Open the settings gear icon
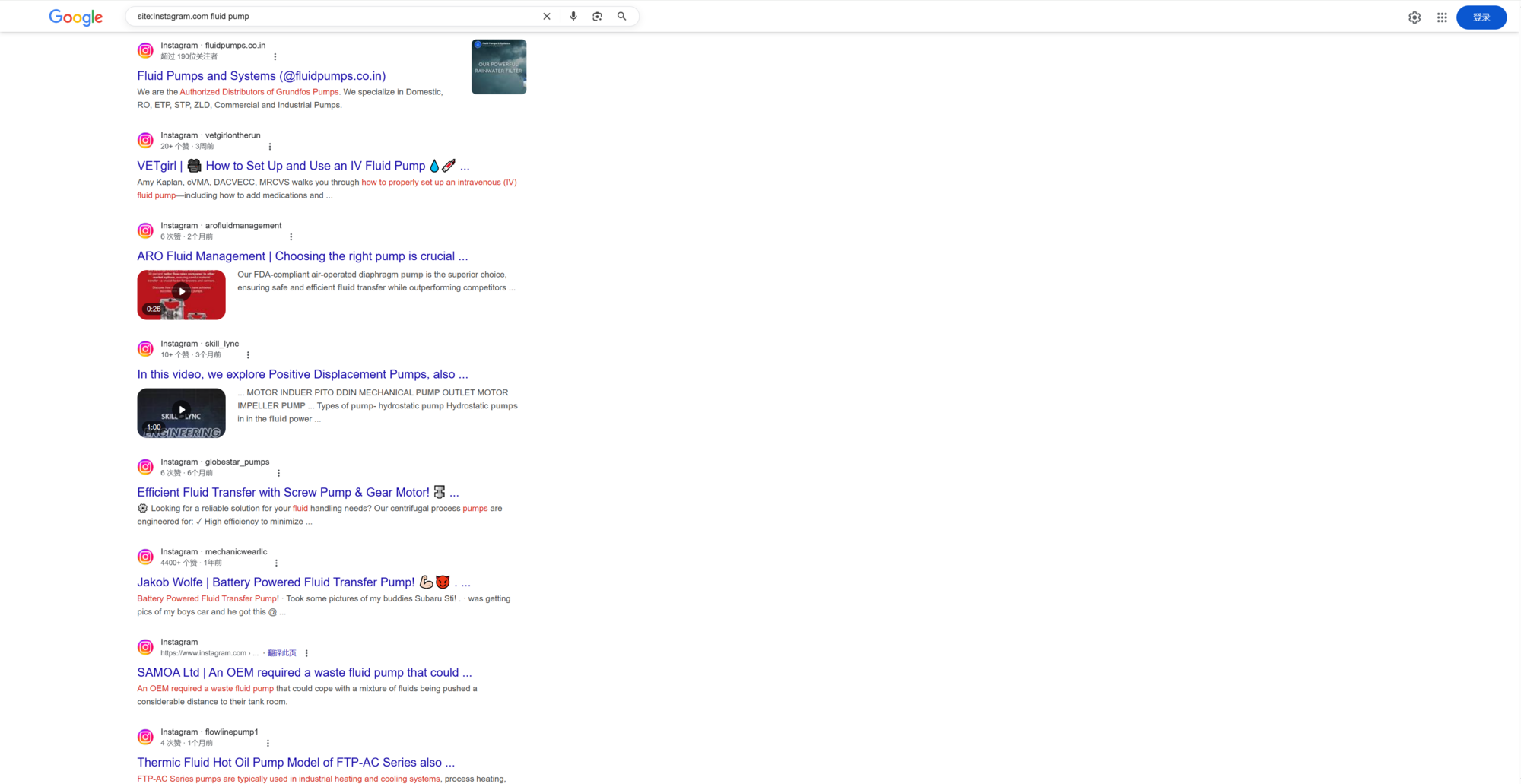This screenshot has width=1521, height=784. tap(1415, 17)
